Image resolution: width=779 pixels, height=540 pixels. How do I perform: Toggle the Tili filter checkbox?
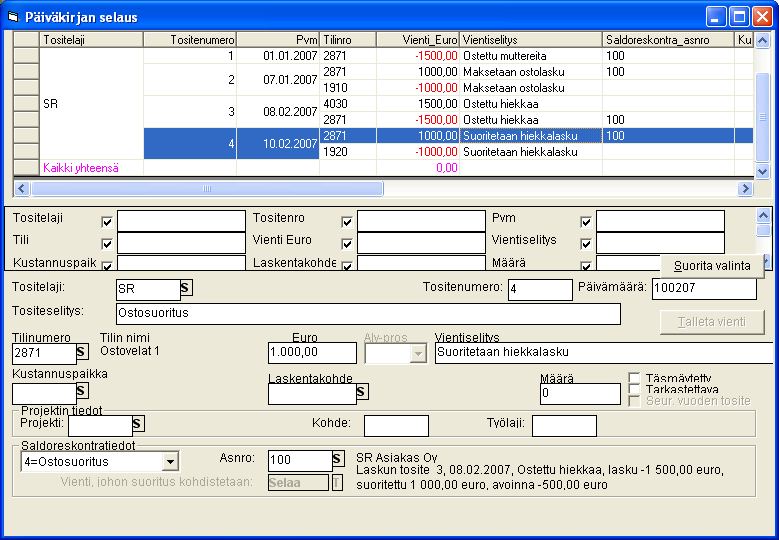107,244
